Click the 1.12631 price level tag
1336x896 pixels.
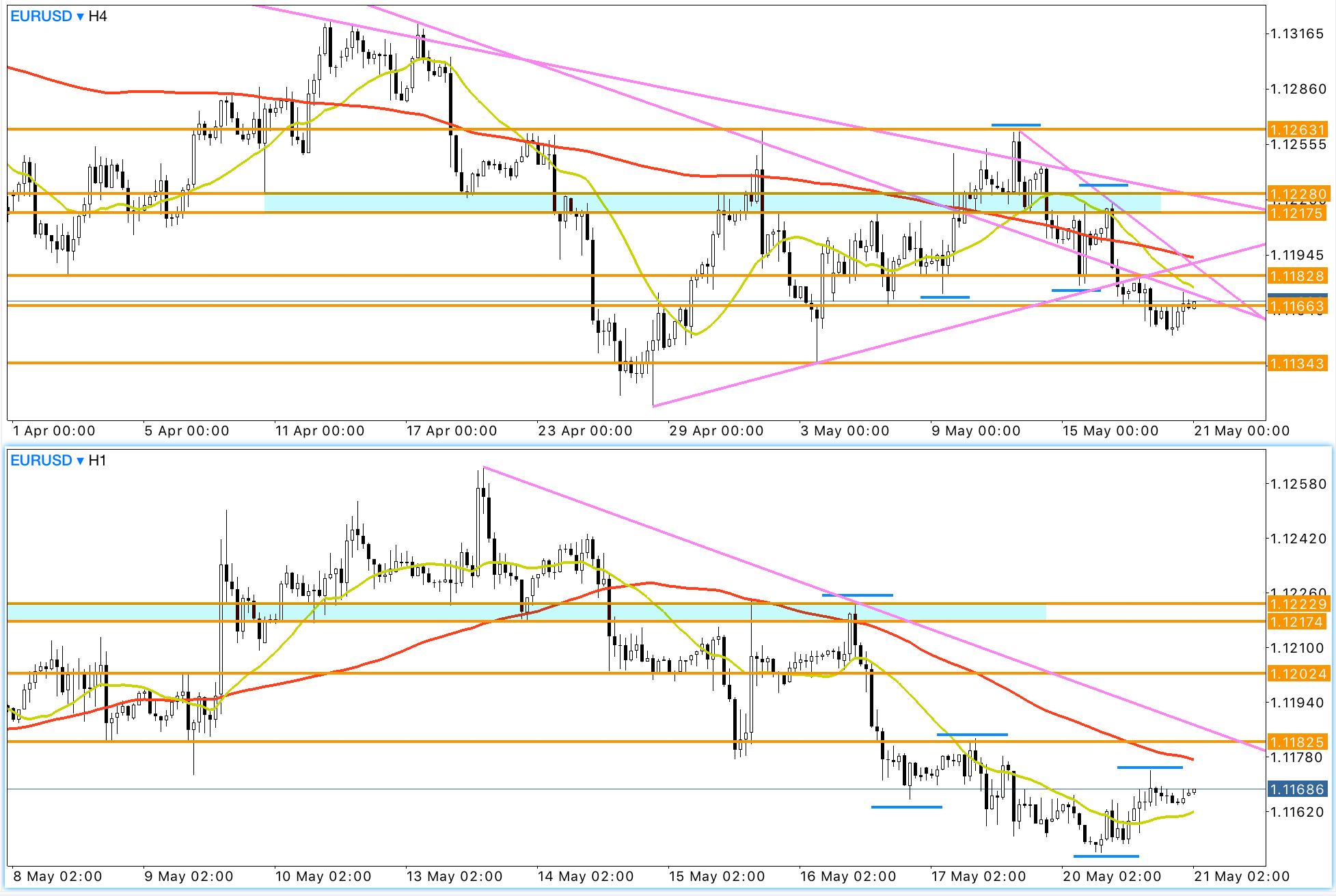(x=1297, y=130)
